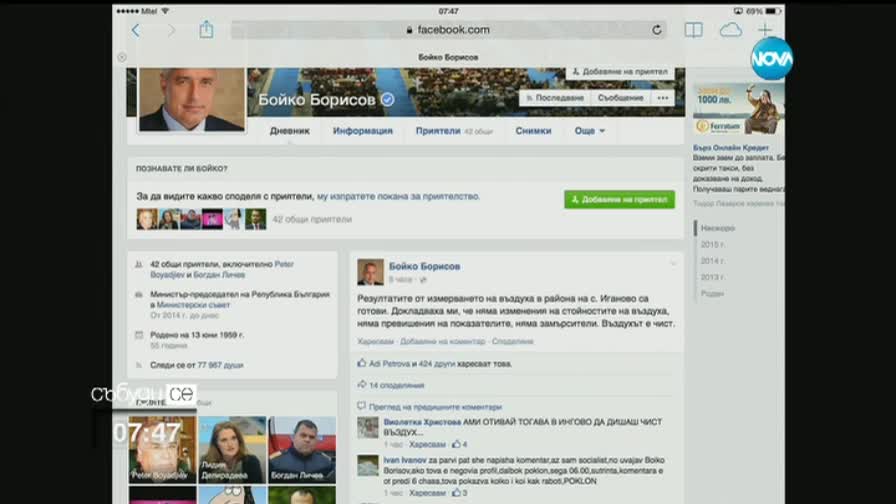This screenshot has height=504, width=896.
Task: Click the Богдан Личев friend photo
Action: tap(302, 450)
